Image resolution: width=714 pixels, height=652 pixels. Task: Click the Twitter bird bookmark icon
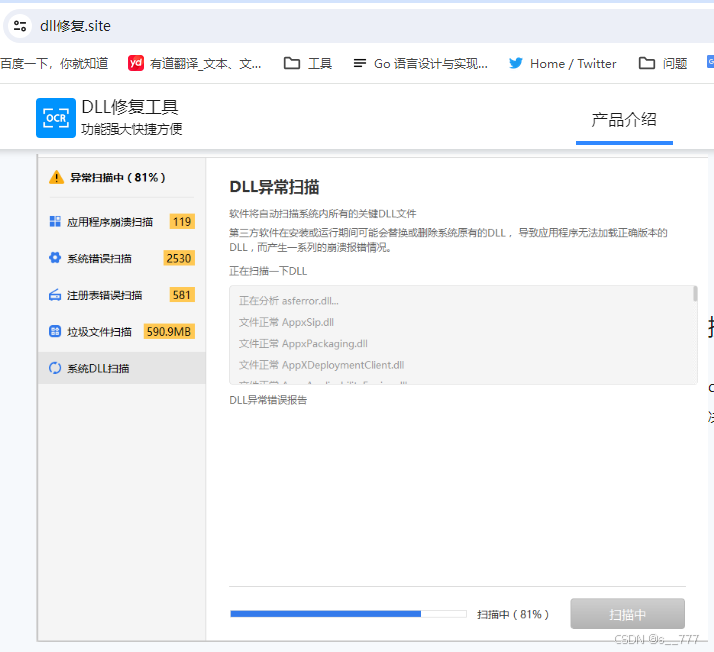point(515,63)
